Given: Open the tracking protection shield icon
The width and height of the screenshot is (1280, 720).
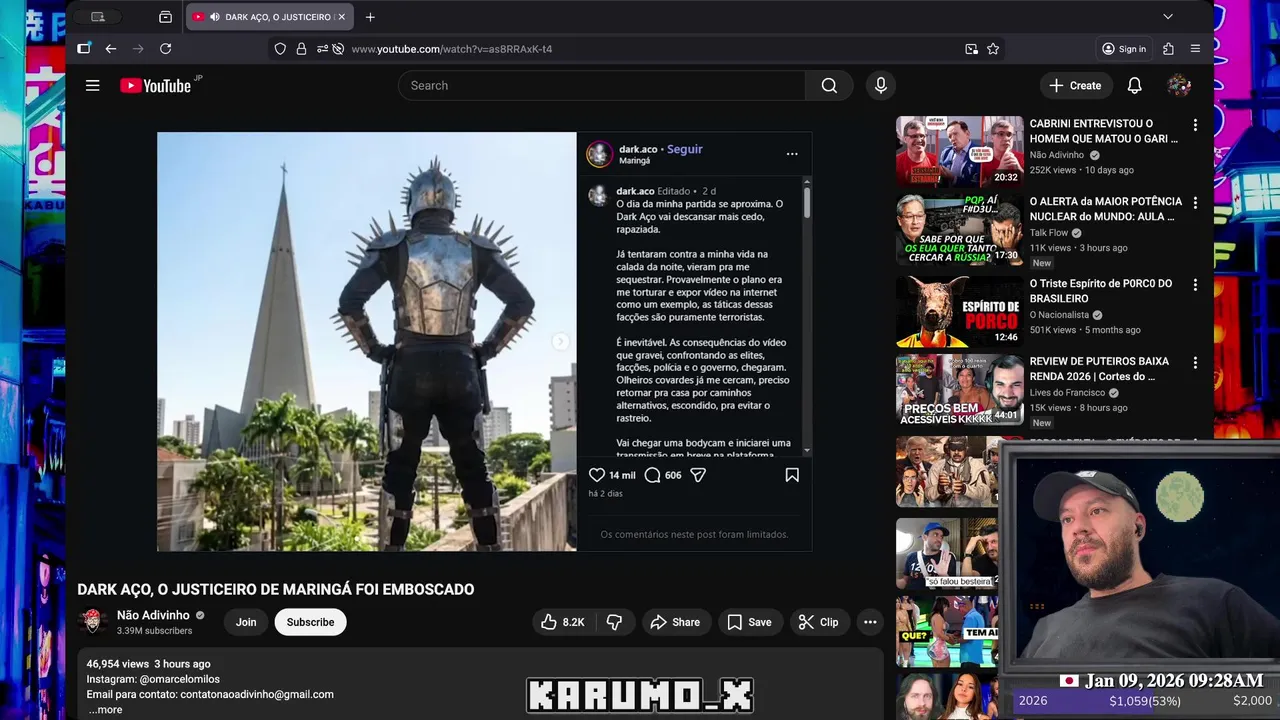Looking at the screenshot, I should click(x=280, y=49).
